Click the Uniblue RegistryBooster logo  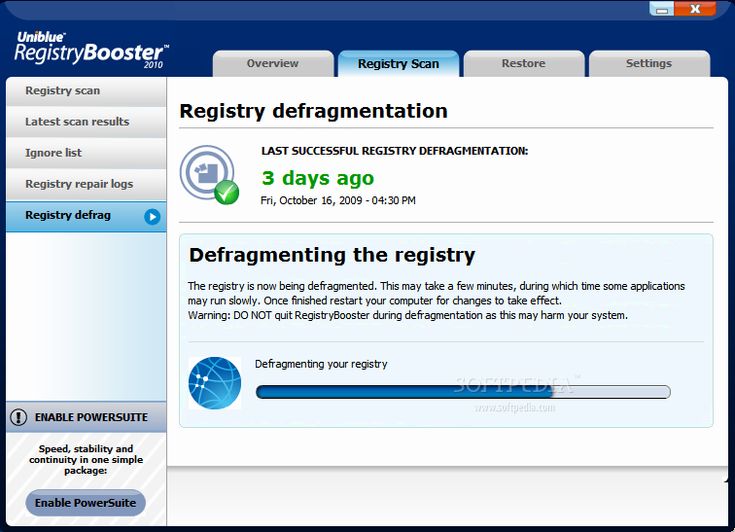(91, 50)
